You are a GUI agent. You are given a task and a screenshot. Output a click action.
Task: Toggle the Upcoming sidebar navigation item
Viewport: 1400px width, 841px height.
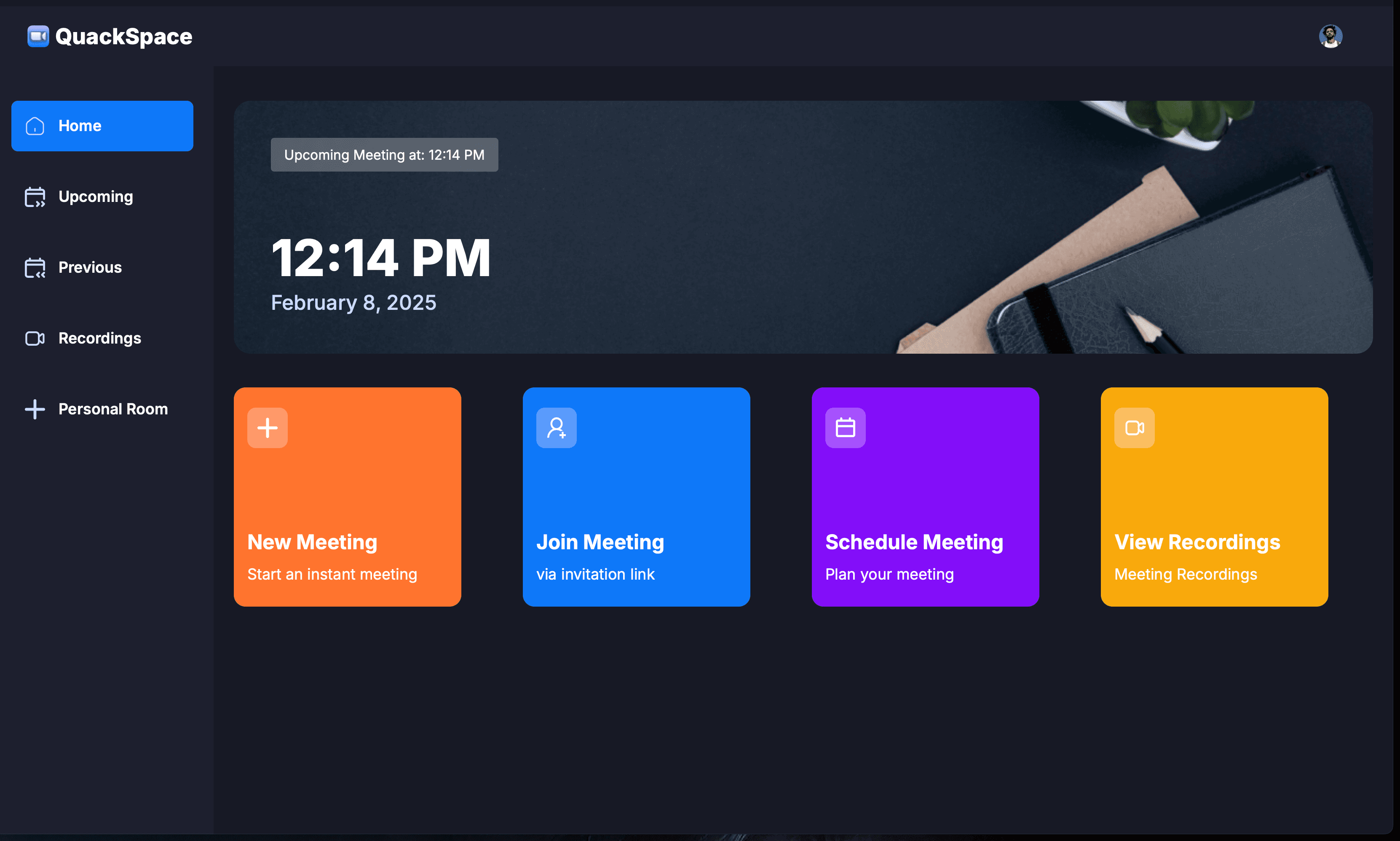coord(96,196)
